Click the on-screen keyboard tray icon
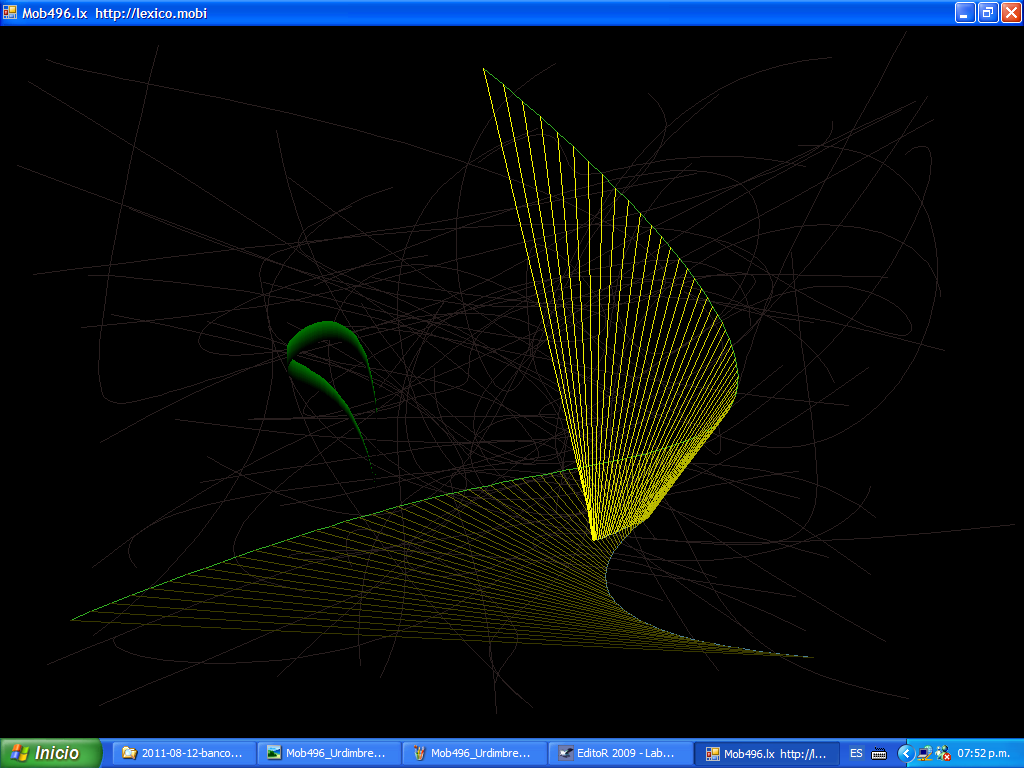Screen dimensions: 1024x768 coord(879,753)
